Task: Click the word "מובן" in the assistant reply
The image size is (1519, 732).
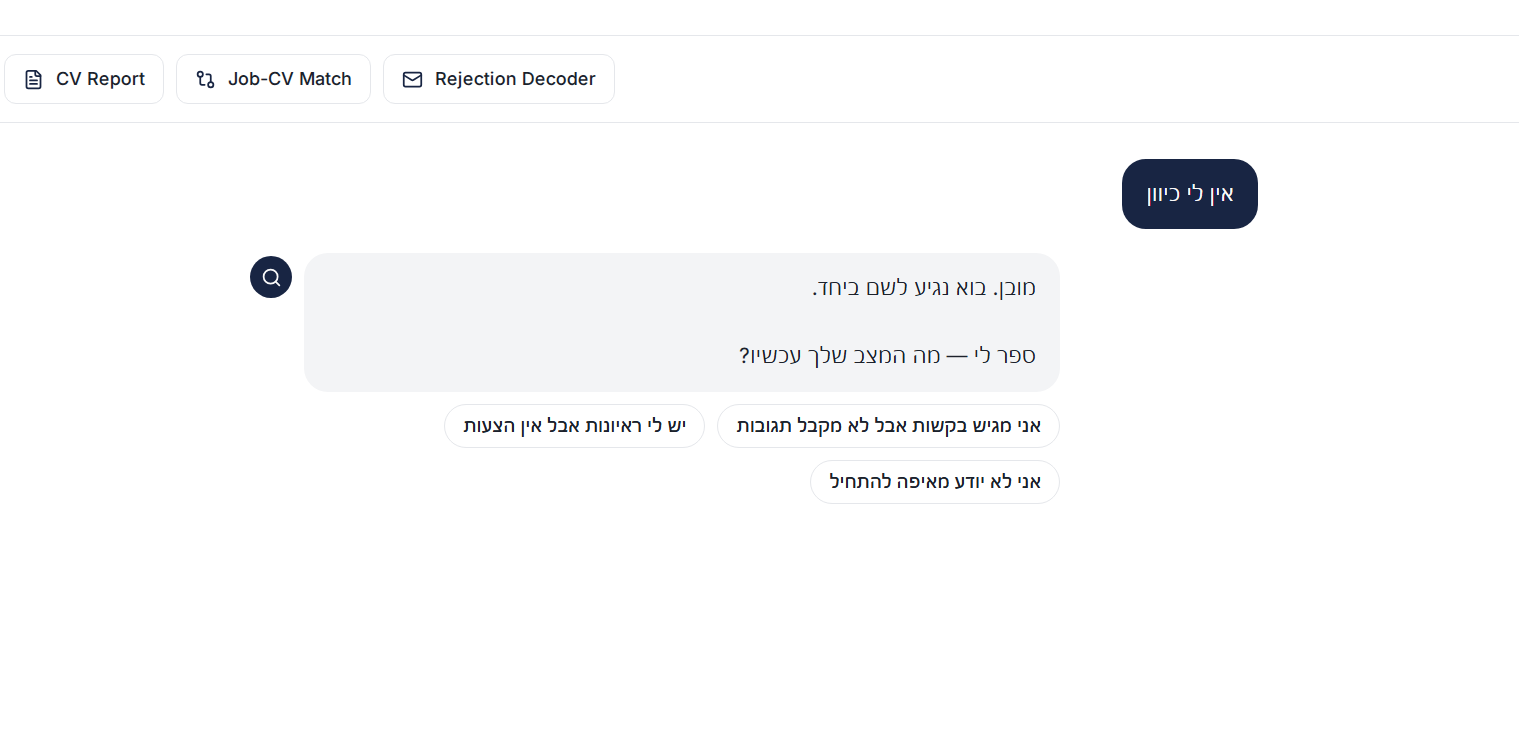Action: click(x=1014, y=288)
